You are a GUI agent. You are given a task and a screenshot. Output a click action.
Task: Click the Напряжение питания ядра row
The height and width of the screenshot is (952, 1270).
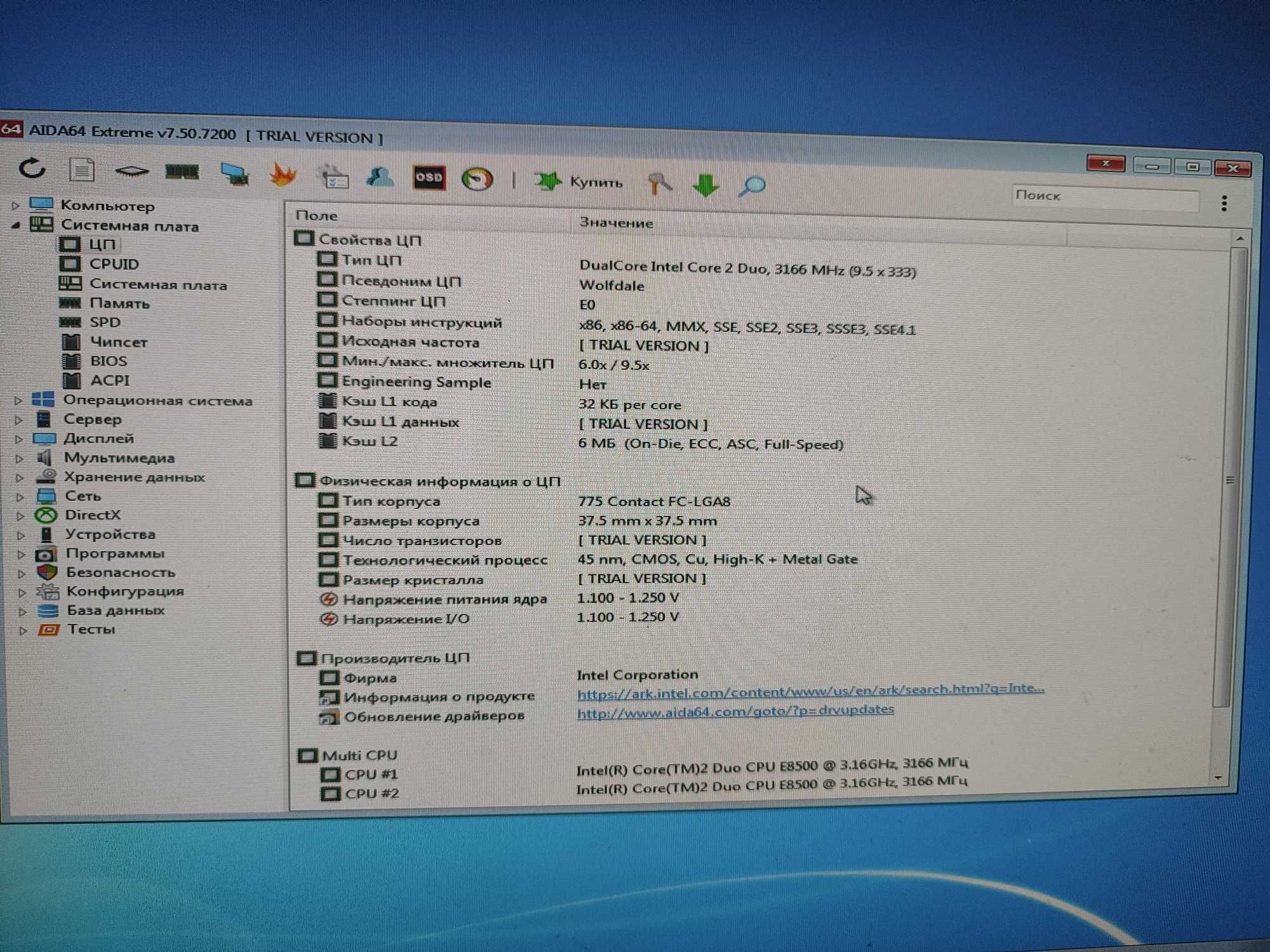(498, 598)
